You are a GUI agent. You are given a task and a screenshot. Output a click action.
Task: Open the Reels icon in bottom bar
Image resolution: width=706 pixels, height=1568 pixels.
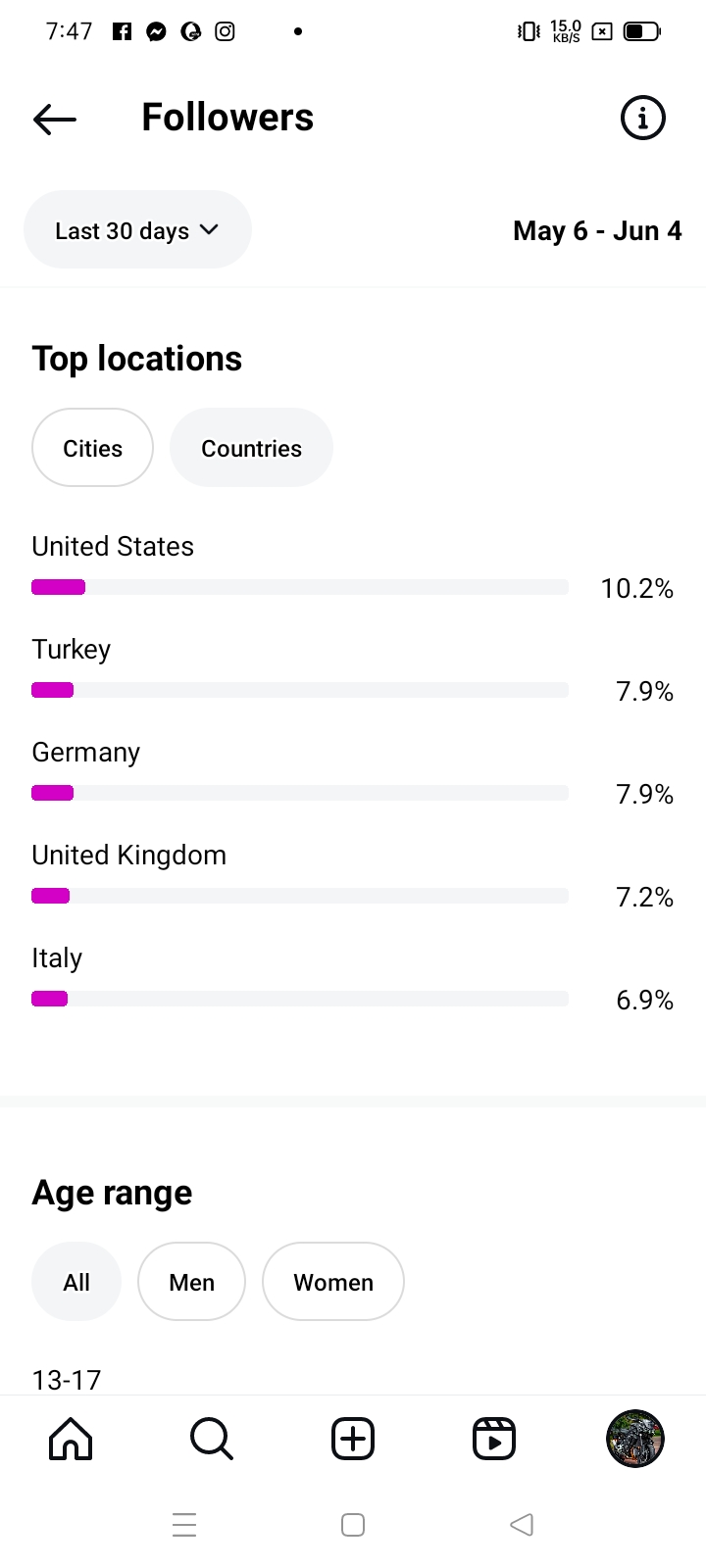[x=494, y=1439]
